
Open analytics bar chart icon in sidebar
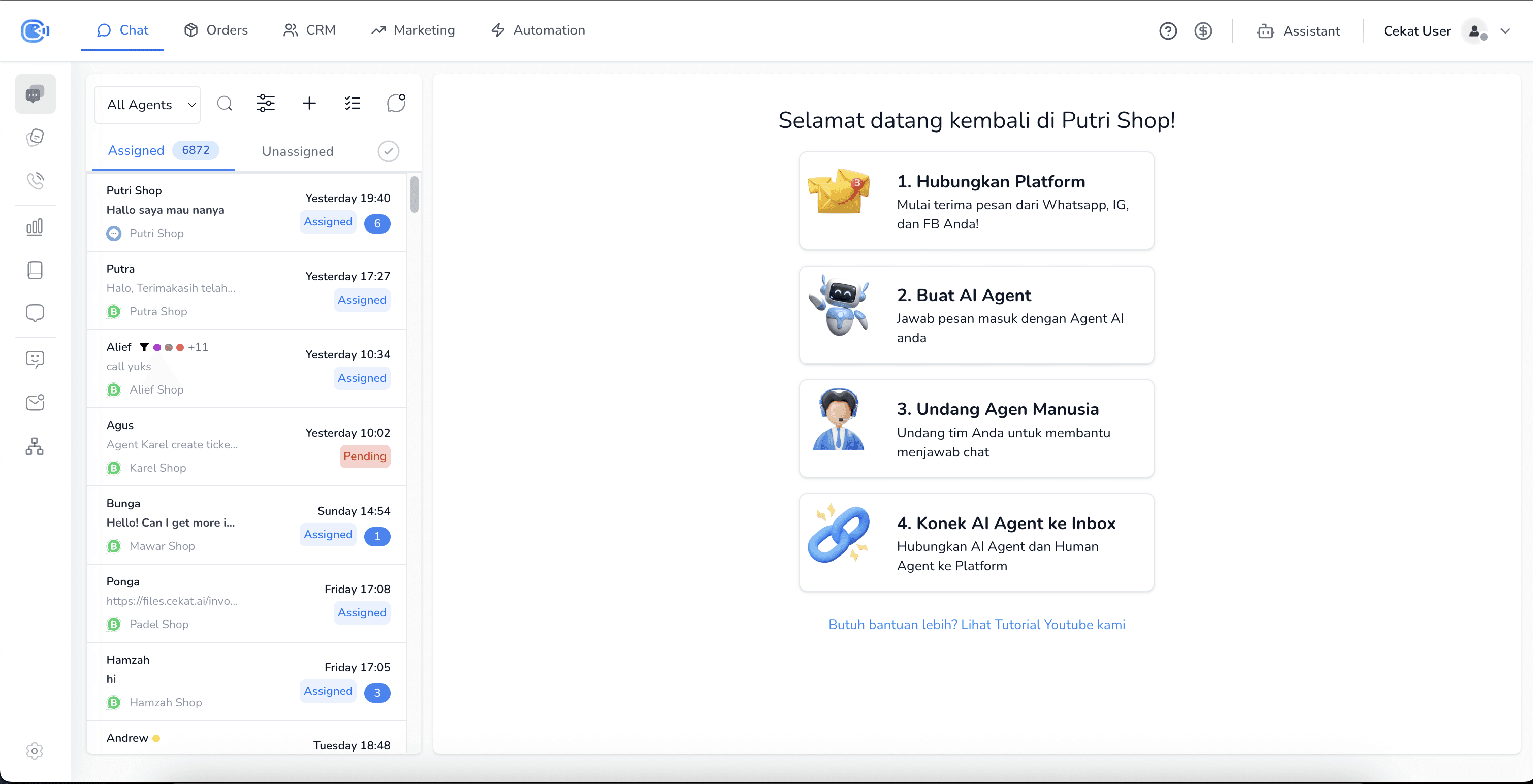35,226
